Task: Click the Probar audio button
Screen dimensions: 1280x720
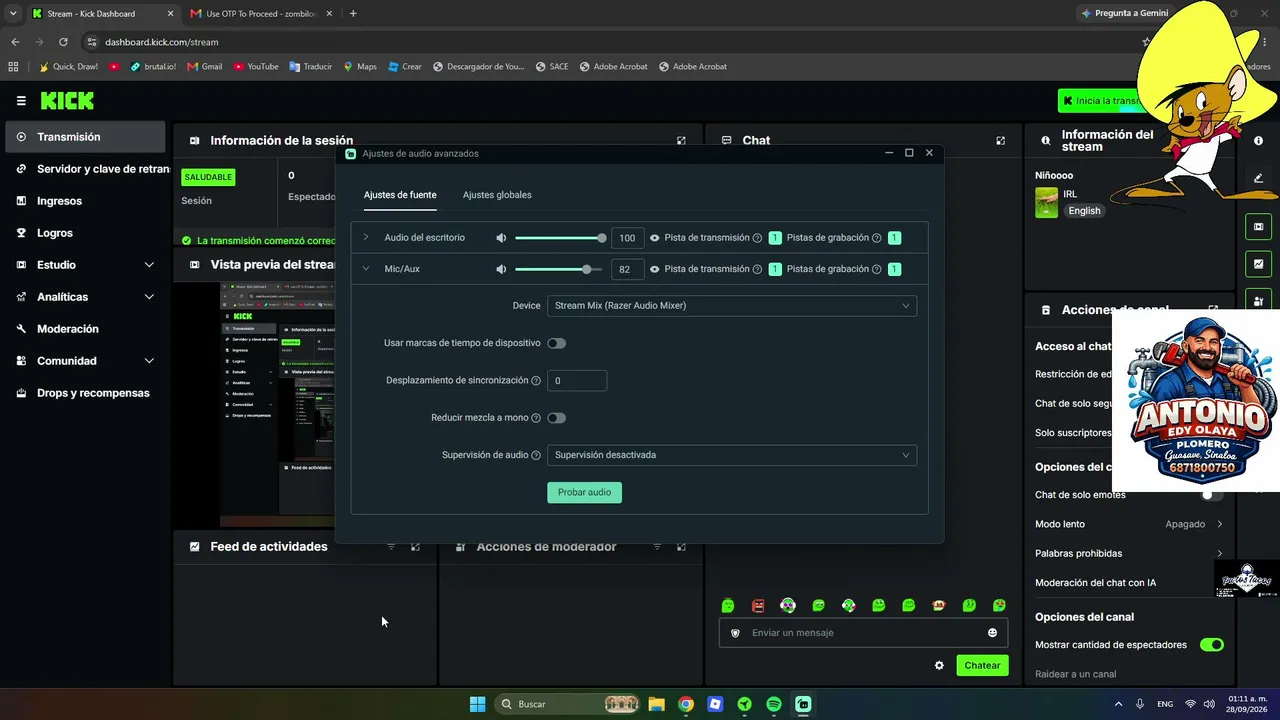Action: click(584, 492)
